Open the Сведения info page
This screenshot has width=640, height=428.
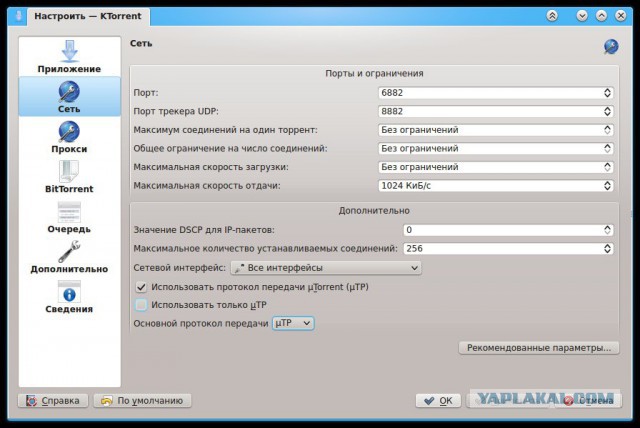[x=69, y=297]
